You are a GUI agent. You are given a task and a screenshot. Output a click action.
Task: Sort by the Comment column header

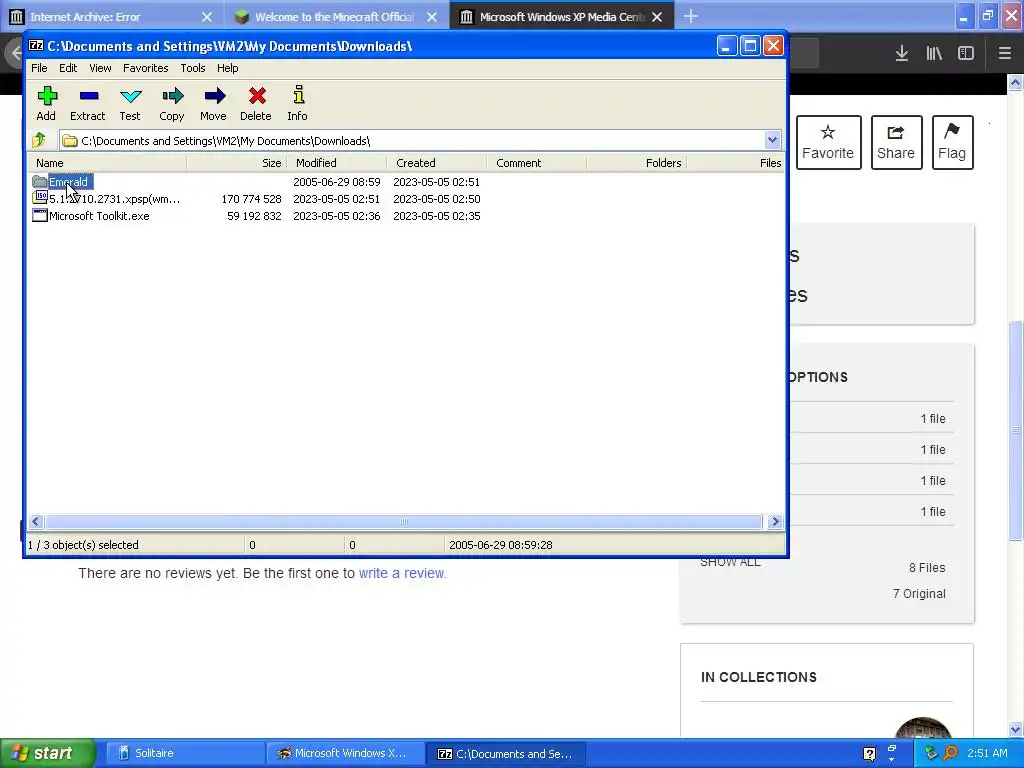536,163
